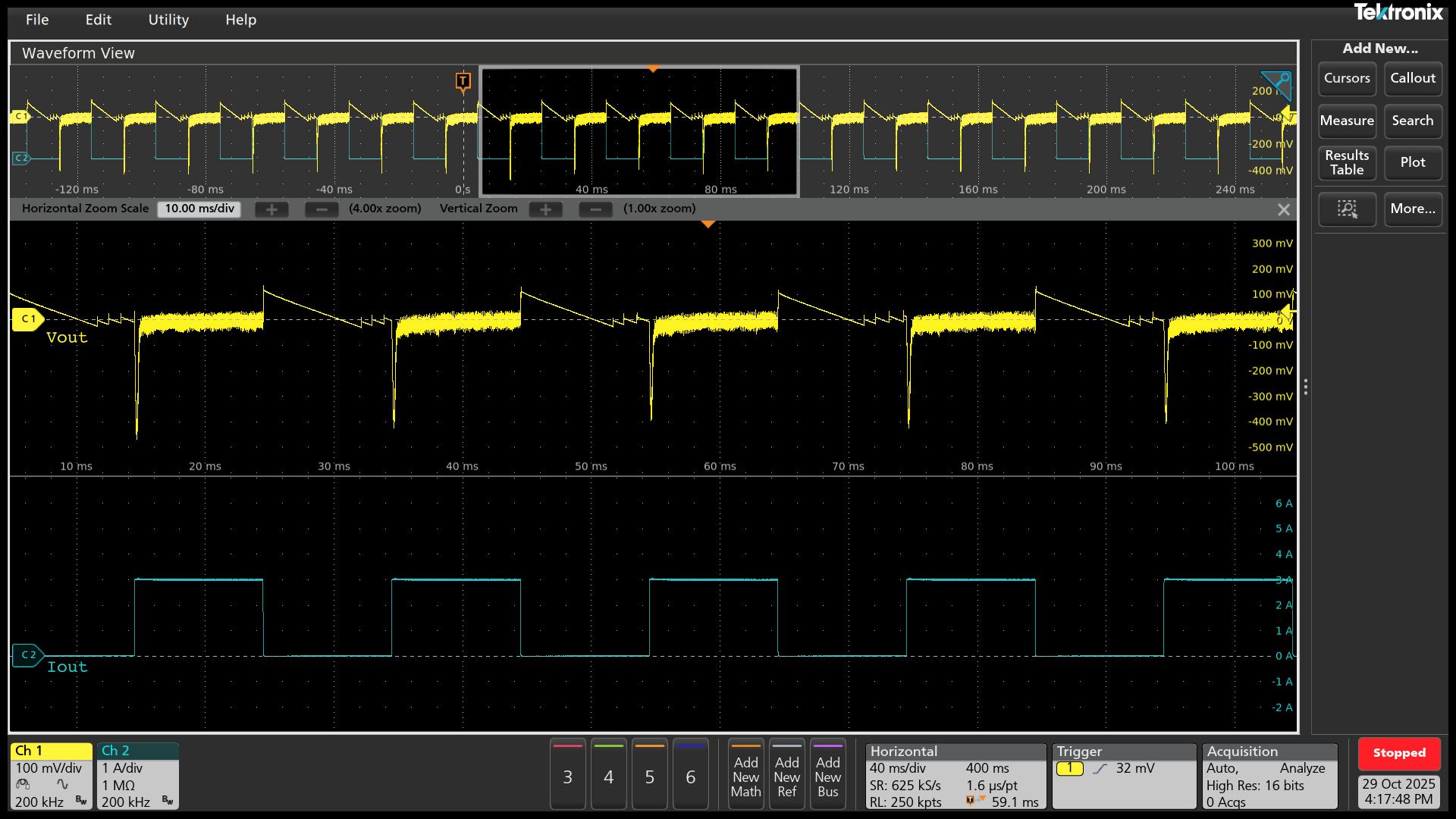Open the trigger source 1 selector
The image size is (1456, 819).
(1070, 768)
